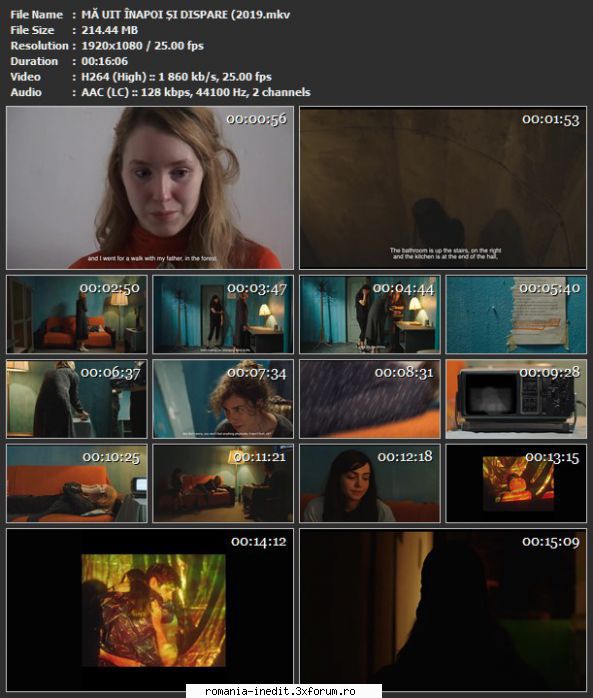Image resolution: width=593 pixels, height=698 pixels.
Task: Choose the thumbnail at 00:04:44
Action: (370, 314)
